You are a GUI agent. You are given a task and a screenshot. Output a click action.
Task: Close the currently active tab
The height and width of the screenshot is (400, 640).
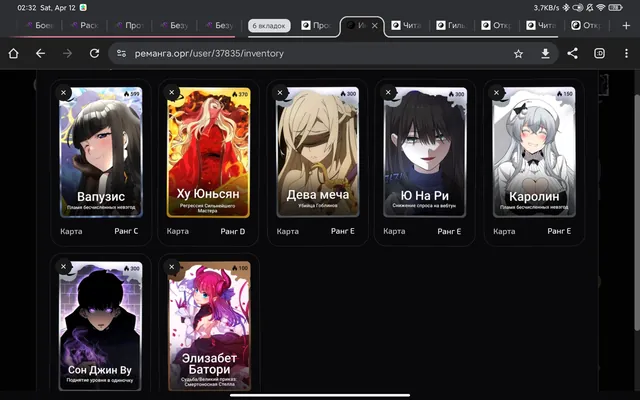pyautogui.click(x=375, y=25)
